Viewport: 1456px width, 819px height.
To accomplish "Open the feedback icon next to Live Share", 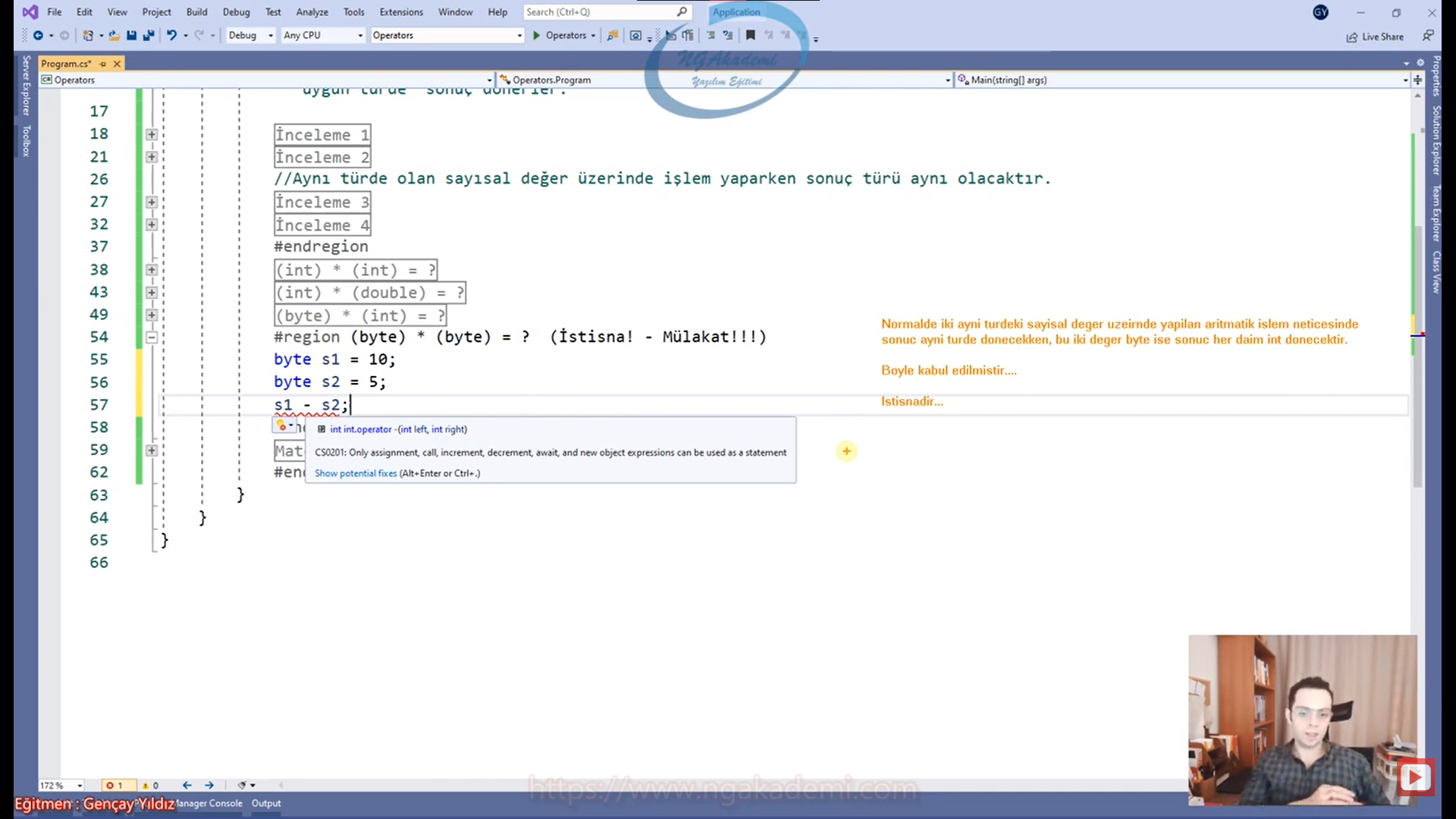I will click(x=1428, y=36).
